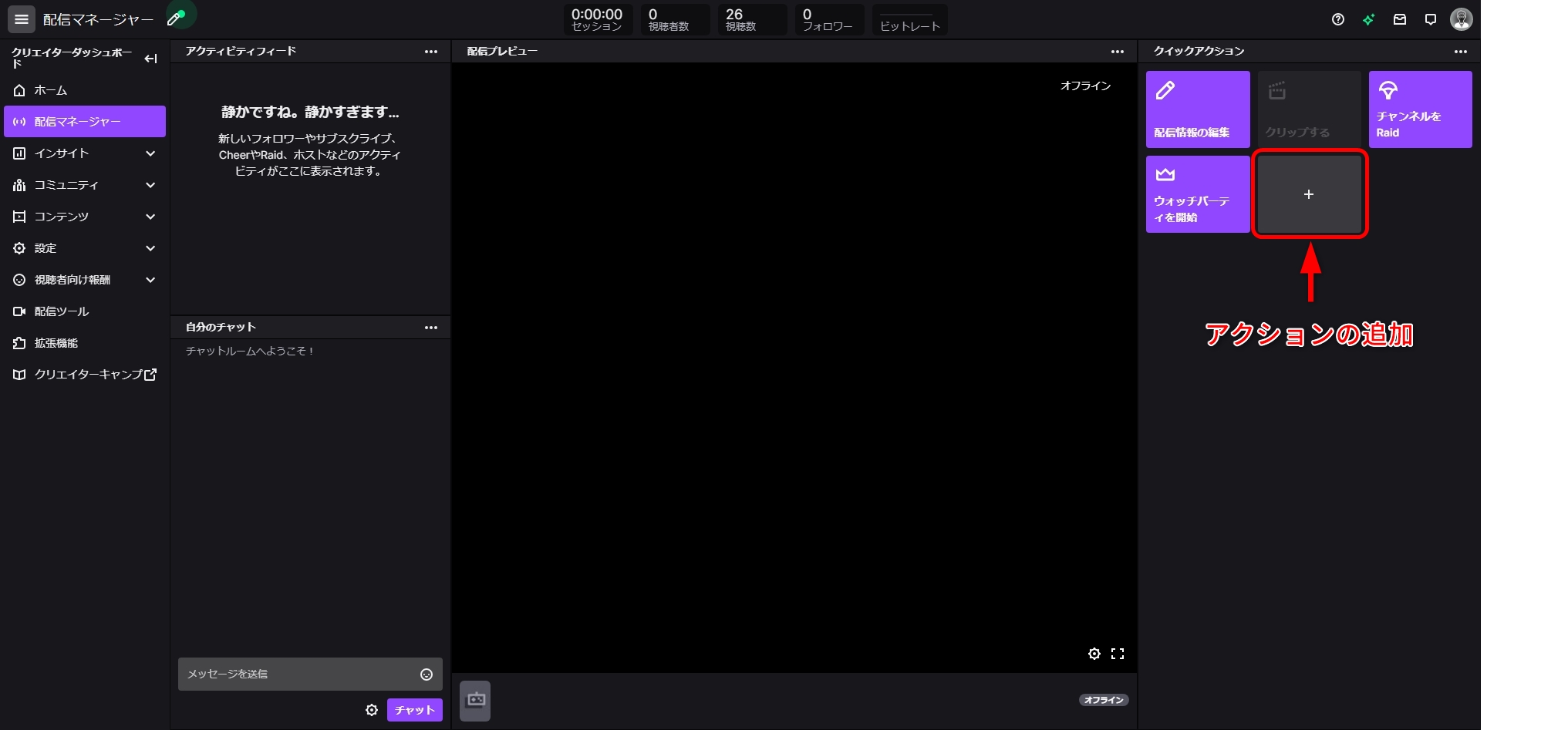Click the green sparkle icon in header
This screenshot has width=1568, height=730.
pos(1369,19)
